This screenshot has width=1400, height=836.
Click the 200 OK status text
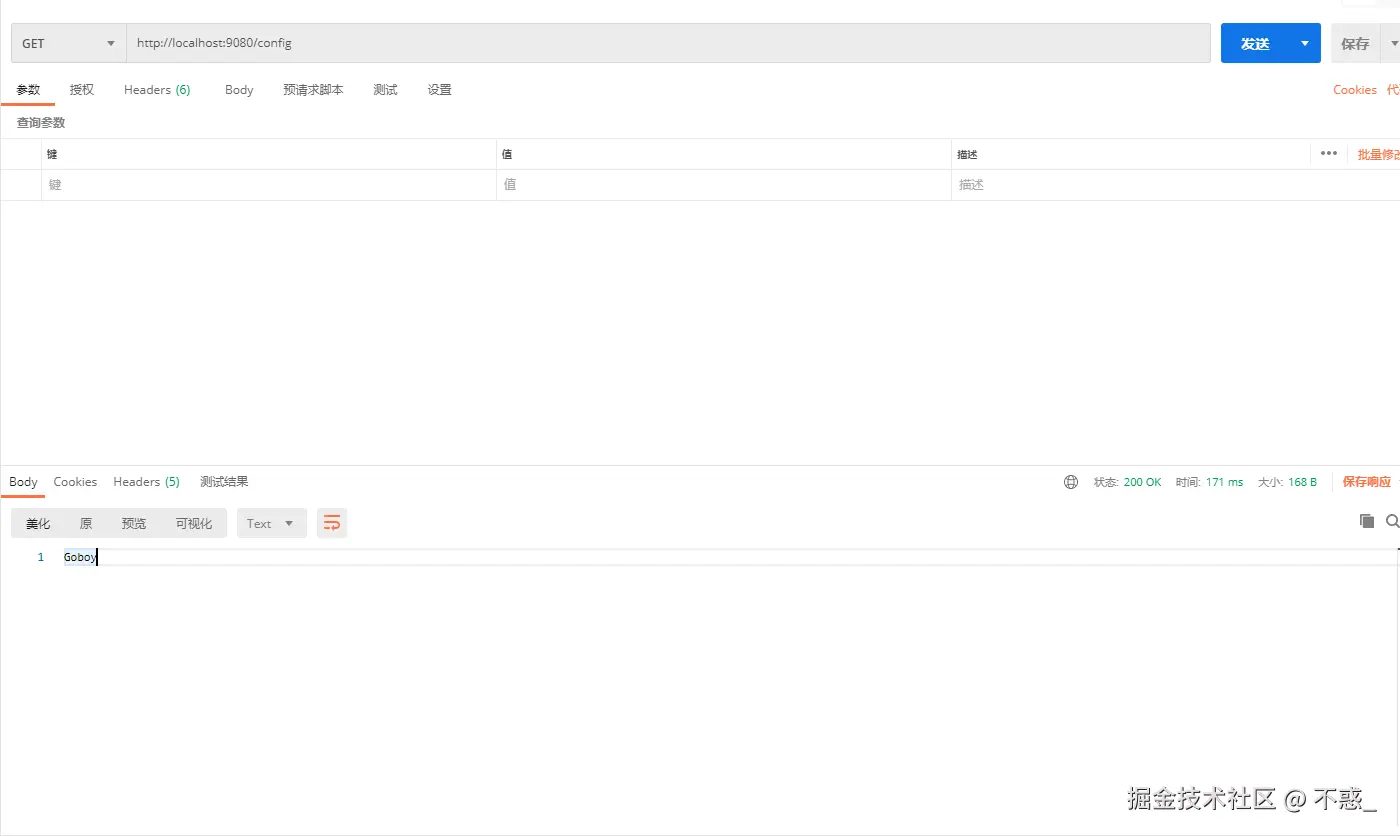coord(1142,482)
